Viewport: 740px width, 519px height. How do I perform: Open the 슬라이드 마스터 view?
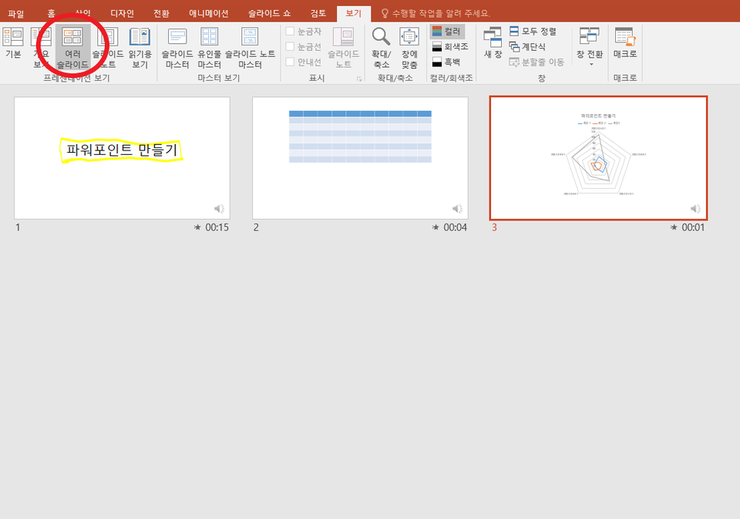point(177,47)
